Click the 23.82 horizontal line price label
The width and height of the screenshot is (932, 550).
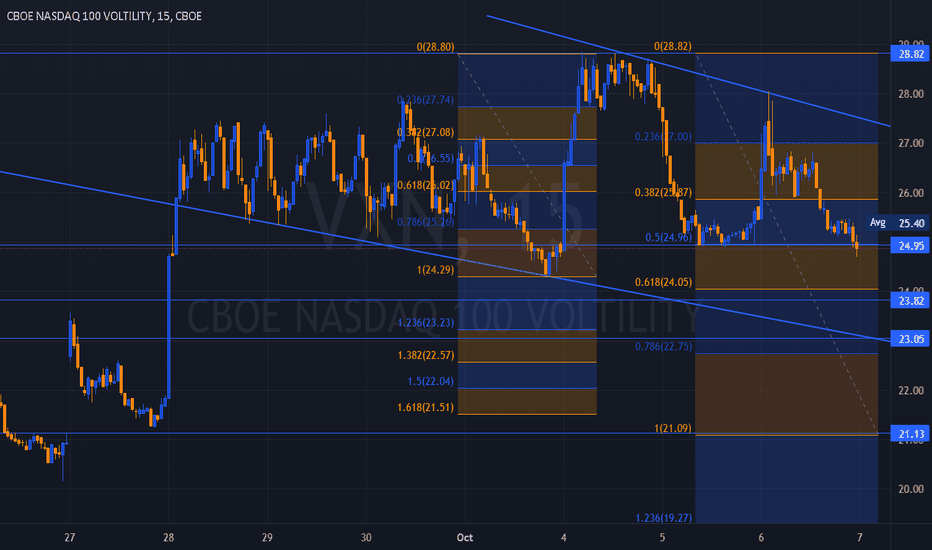911,301
